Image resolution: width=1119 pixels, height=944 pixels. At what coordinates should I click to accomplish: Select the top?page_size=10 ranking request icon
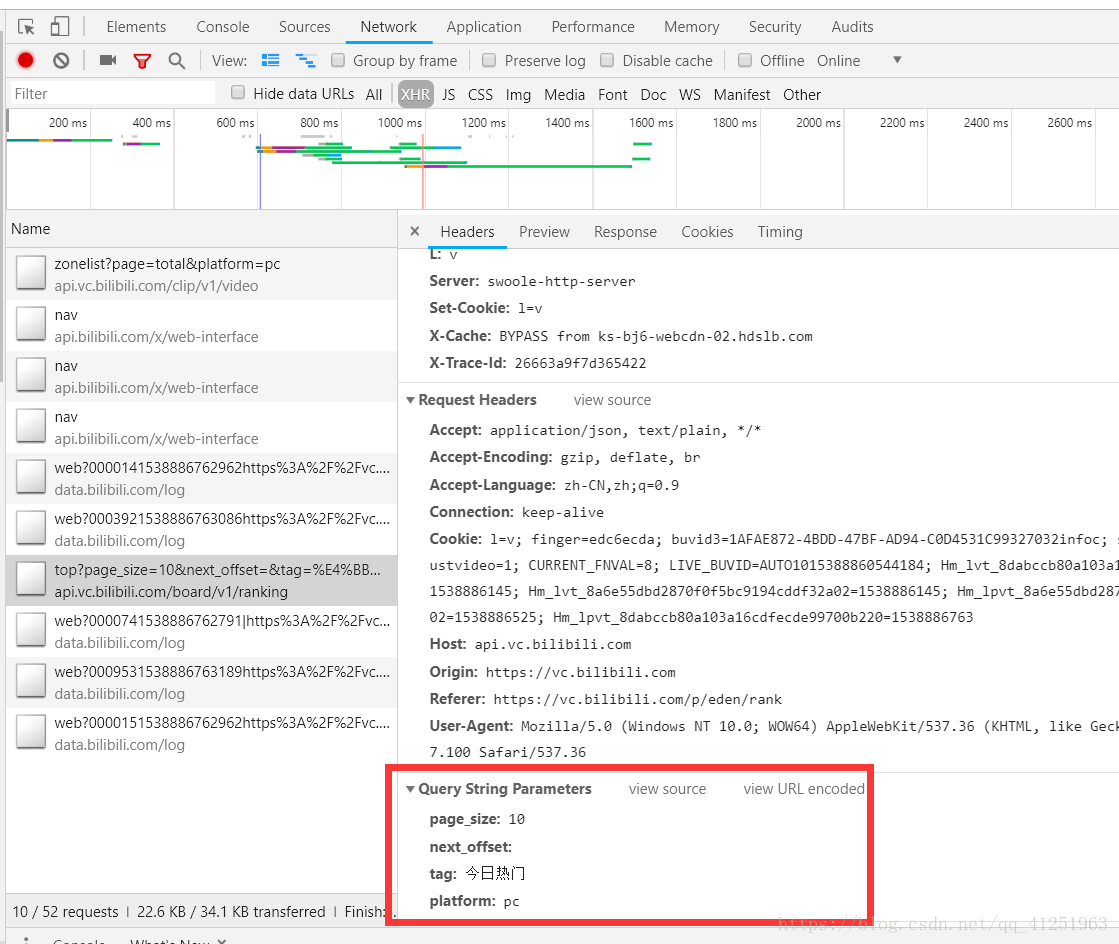pyautogui.click(x=31, y=579)
